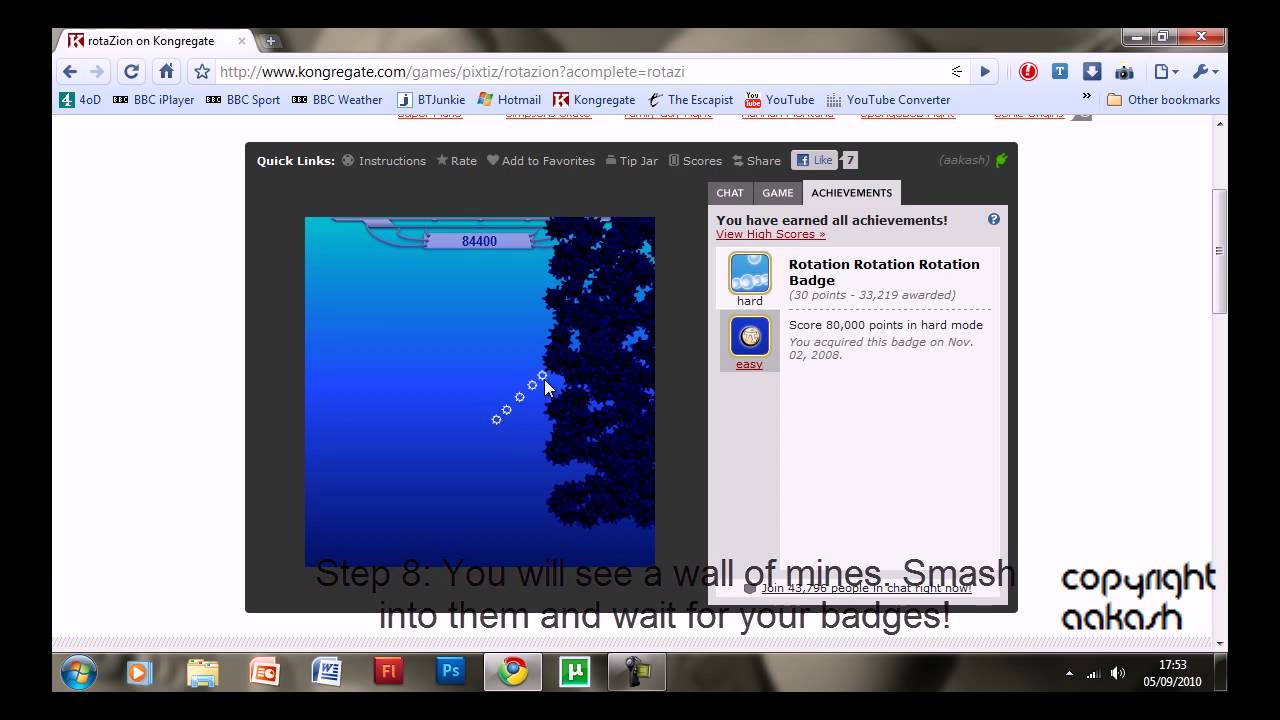Click the Rate star quick link
The width and height of the screenshot is (1280, 720).
click(x=456, y=161)
